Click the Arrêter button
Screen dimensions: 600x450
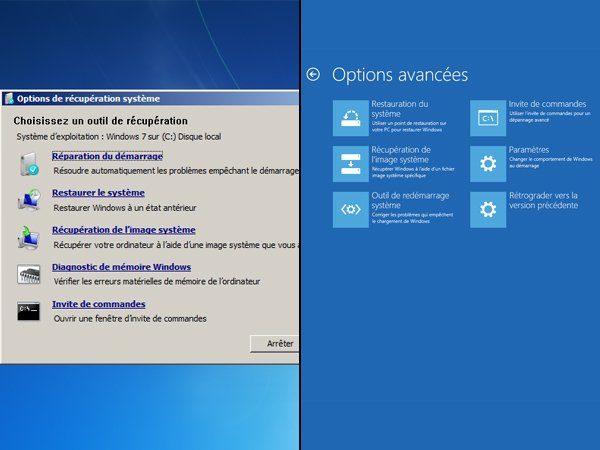point(275,344)
